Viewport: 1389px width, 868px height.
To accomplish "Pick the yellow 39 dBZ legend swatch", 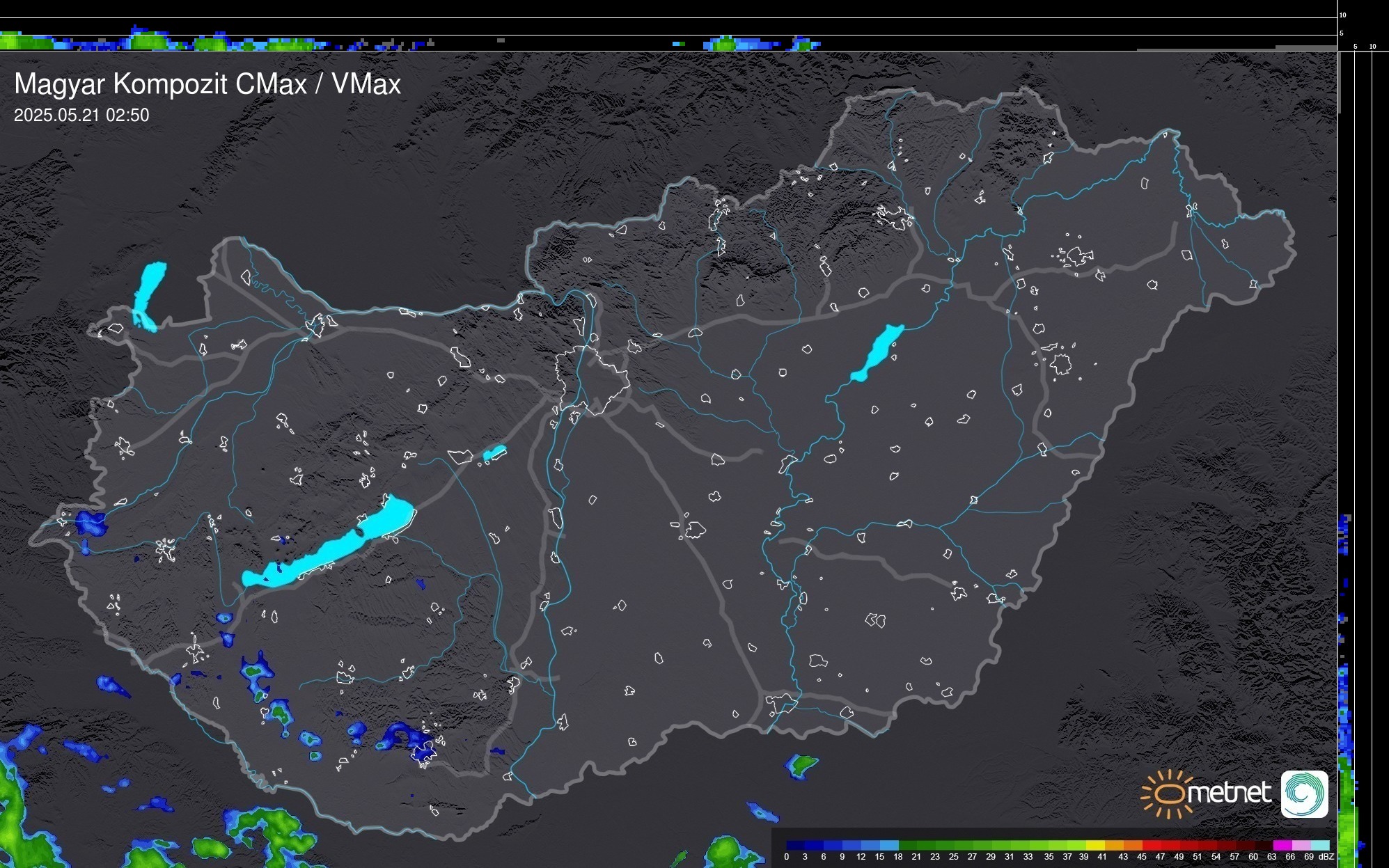I will coord(1096,845).
